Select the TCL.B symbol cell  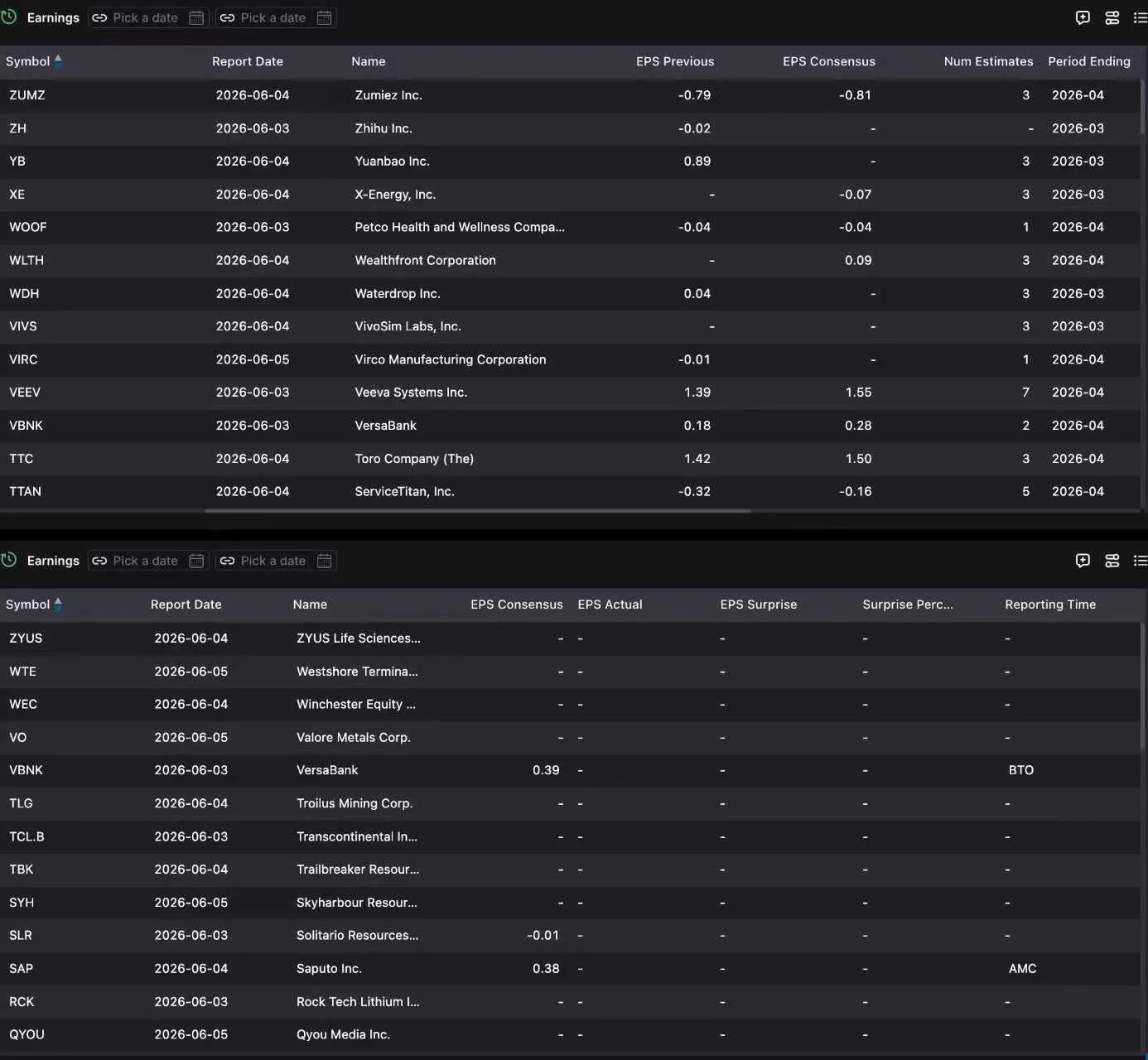coord(27,836)
